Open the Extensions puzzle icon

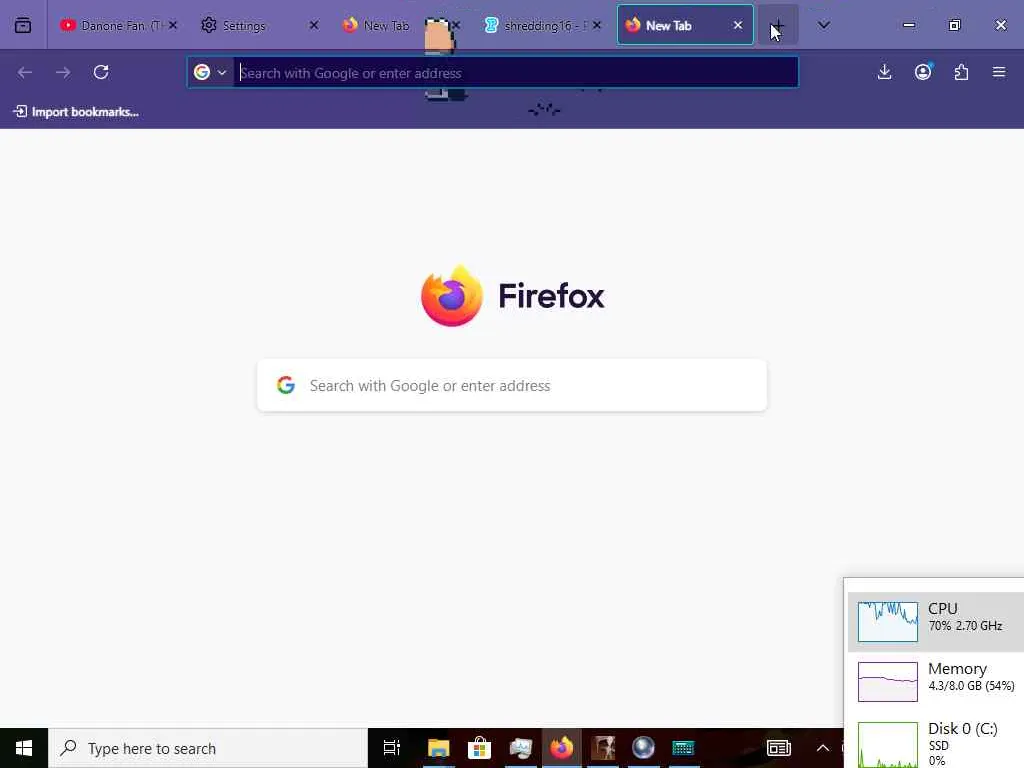coord(961,72)
